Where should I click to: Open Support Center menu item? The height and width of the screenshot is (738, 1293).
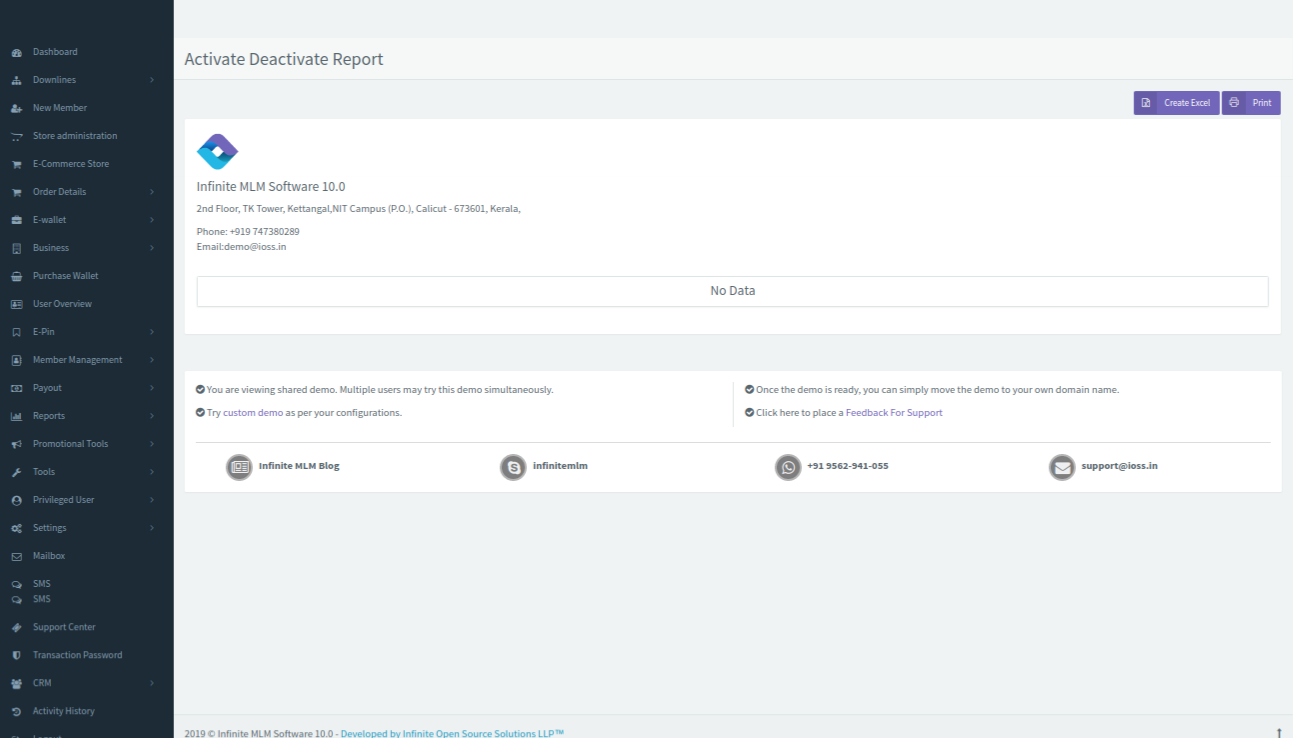coord(64,628)
